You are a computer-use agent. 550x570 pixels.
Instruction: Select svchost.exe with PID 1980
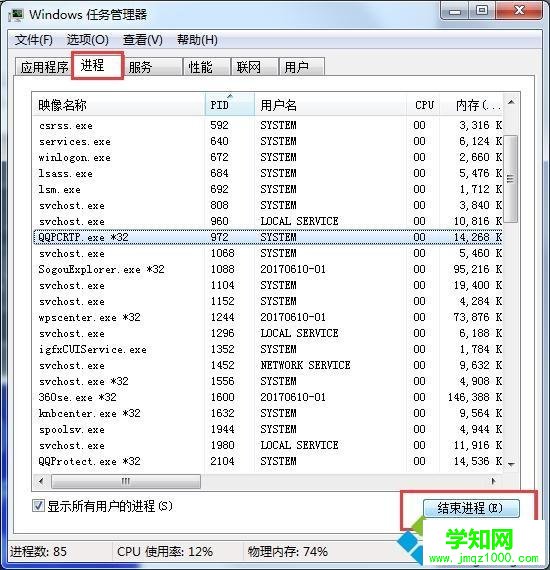pos(268,445)
